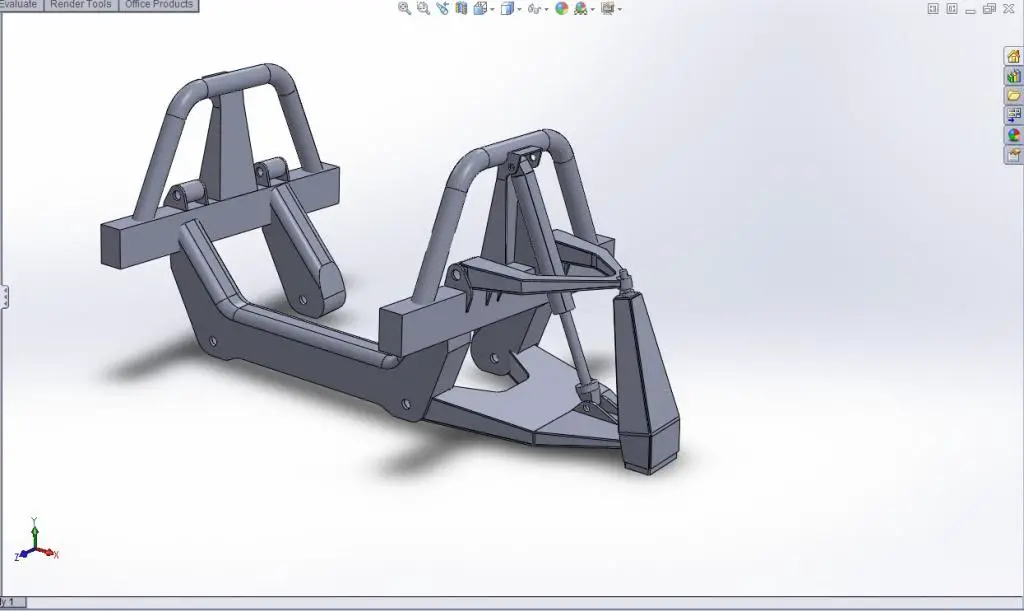This screenshot has height=611, width=1024.
Task: Restore down the document window
Action: pos(989,8)
